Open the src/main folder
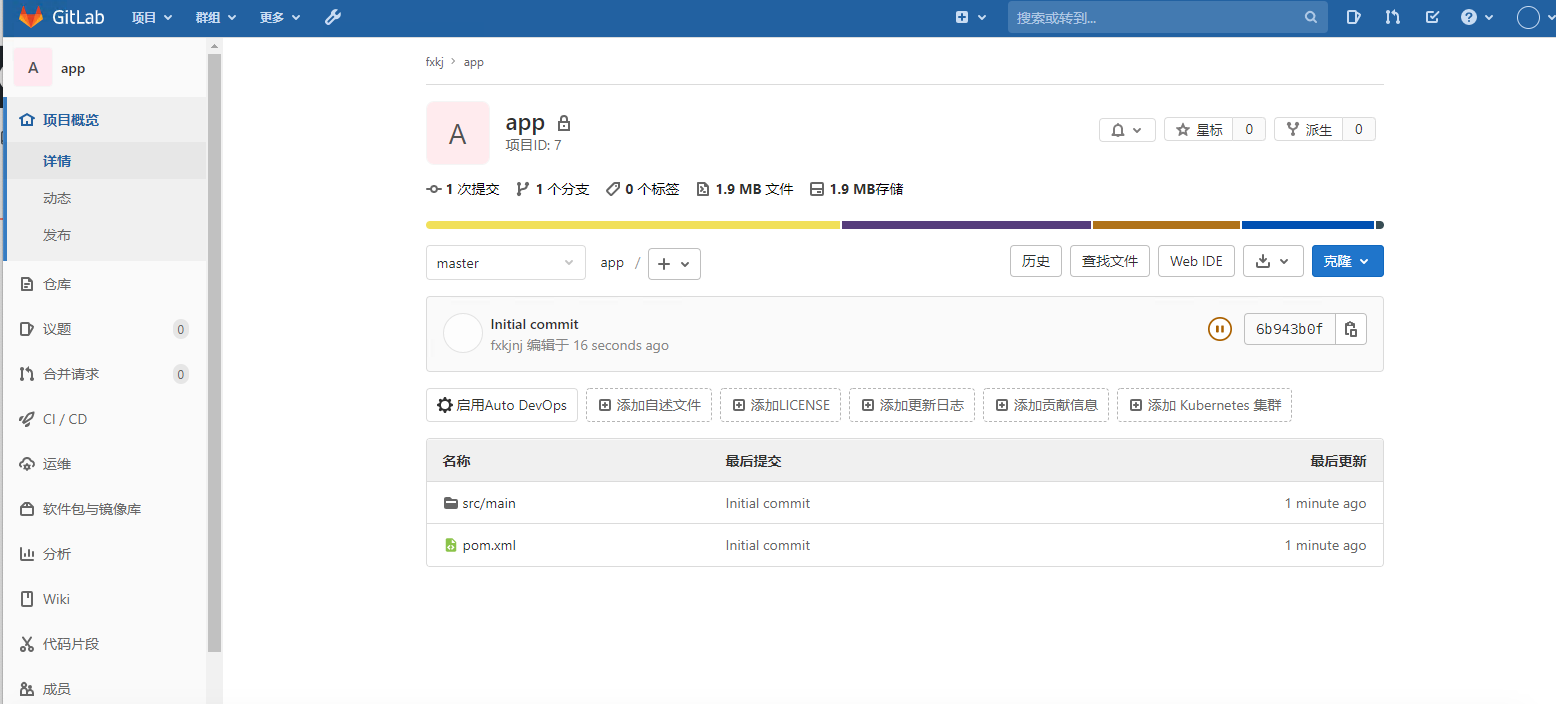The image size is (1556, 704). pyautogui.click(x=489, y=503)
